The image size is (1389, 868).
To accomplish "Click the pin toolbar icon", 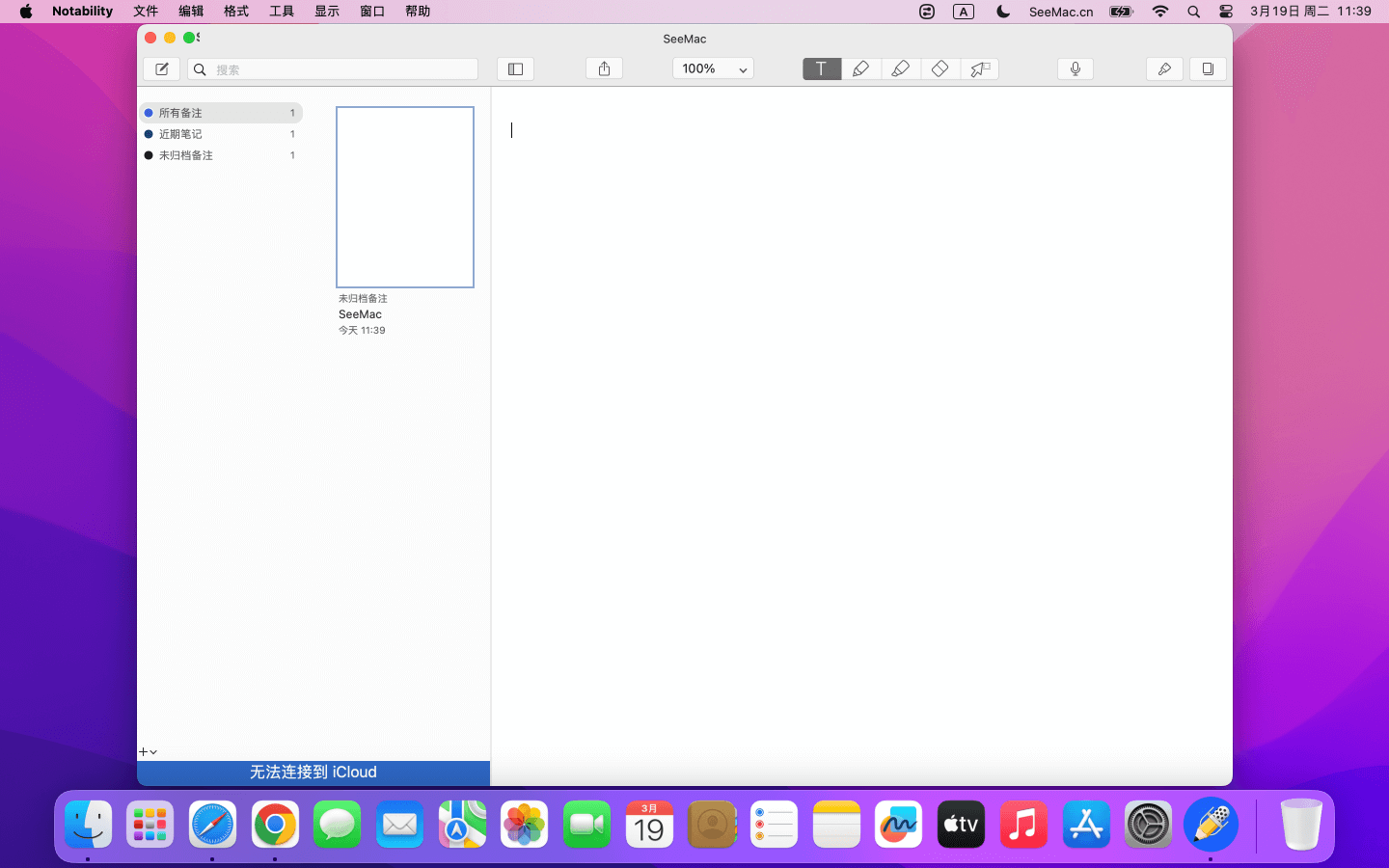I will (x=1164, y=68).
